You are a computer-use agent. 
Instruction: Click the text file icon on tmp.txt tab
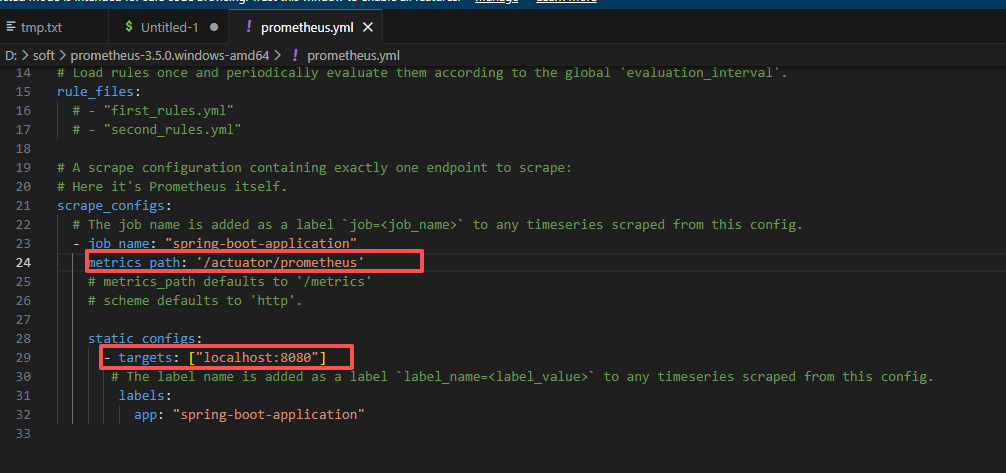pos(10,28)
